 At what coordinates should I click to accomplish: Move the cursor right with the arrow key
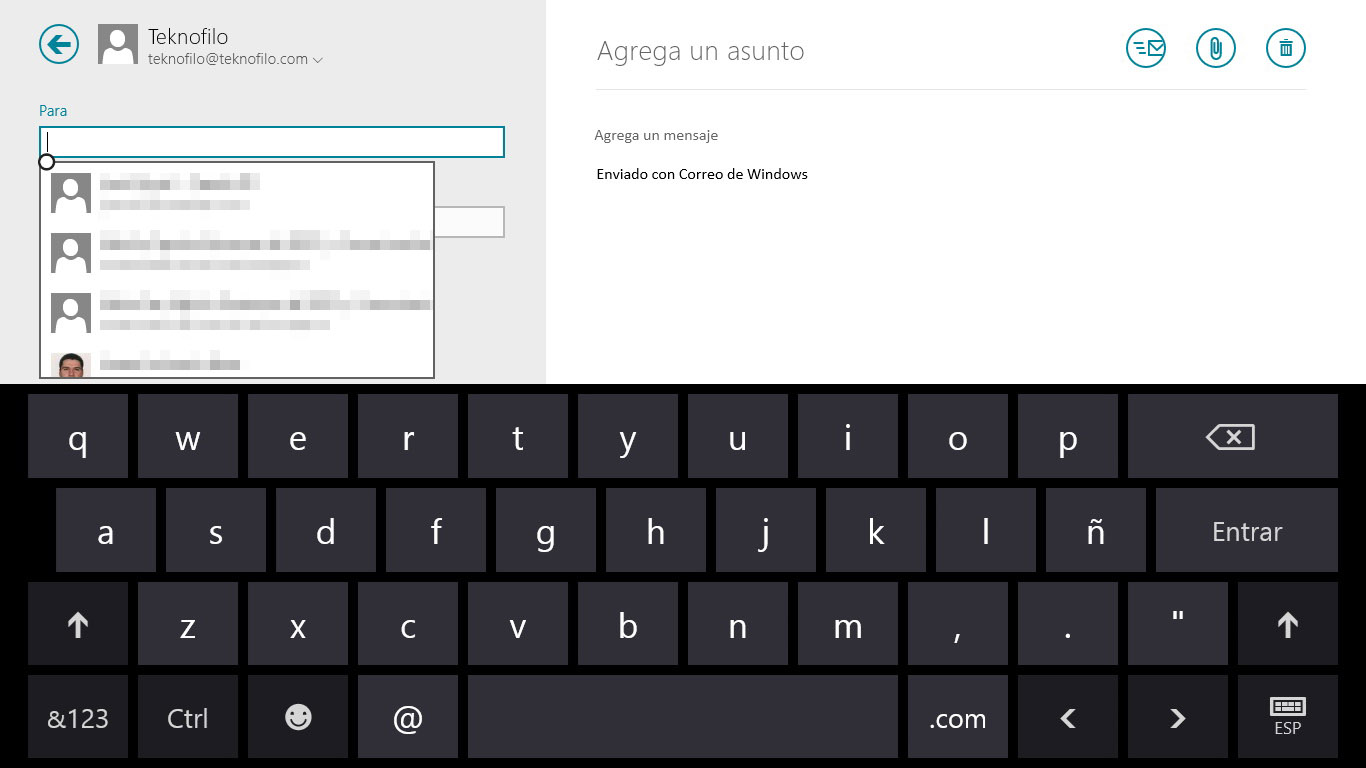click(x=1178, y=717)
